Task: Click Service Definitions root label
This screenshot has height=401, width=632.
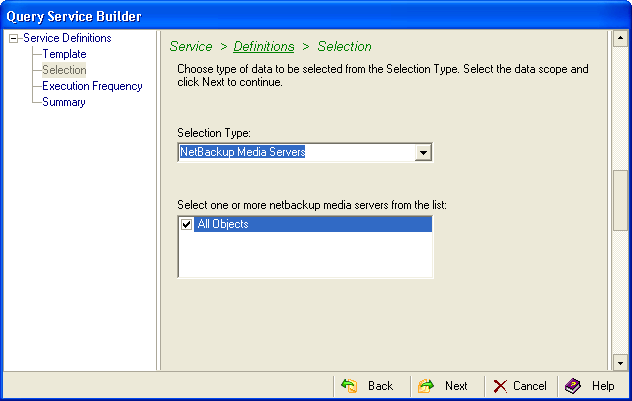Action: coord(67,38)
